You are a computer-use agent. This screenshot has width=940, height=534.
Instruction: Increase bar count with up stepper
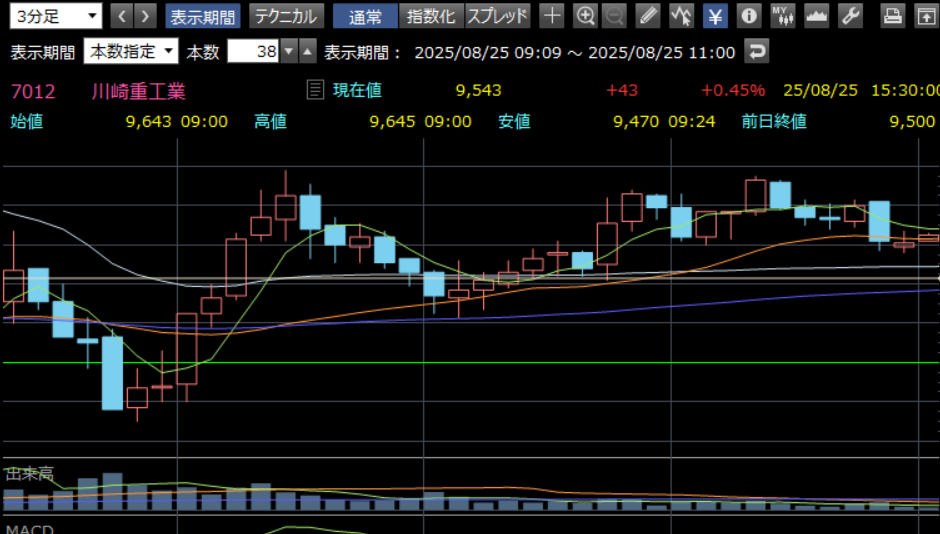point(308,52)
